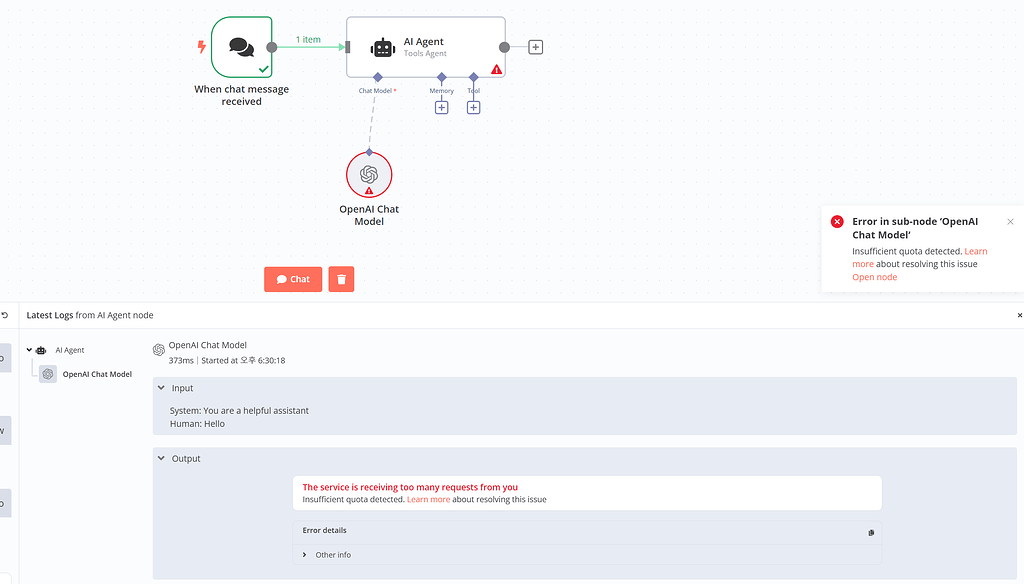Click the undo arrow icon near the logs panel
Viewport: 1024px width, 584px height.
pyautogui.click(x=5, y=313)
